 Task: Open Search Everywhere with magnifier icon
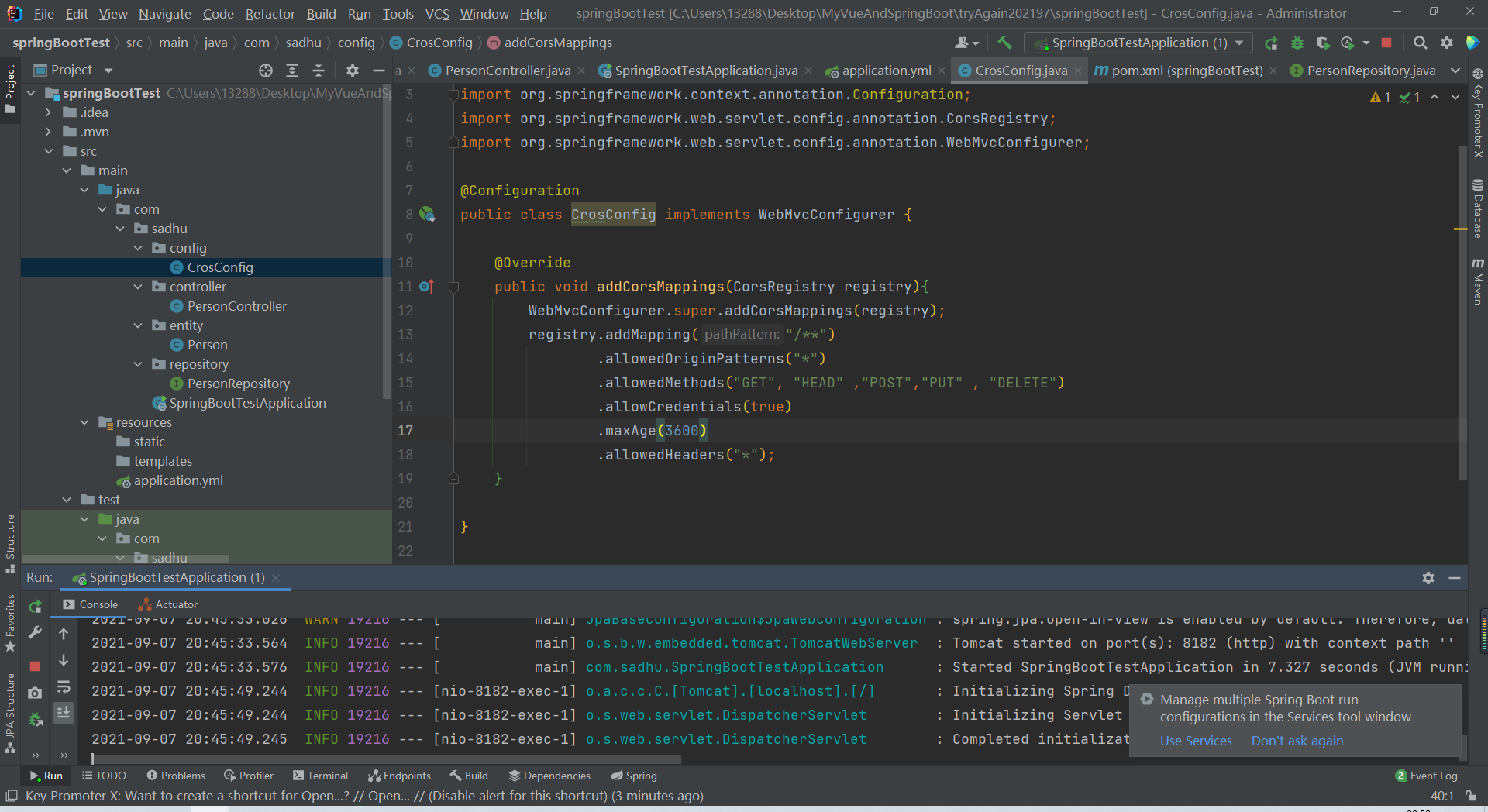1421,43
